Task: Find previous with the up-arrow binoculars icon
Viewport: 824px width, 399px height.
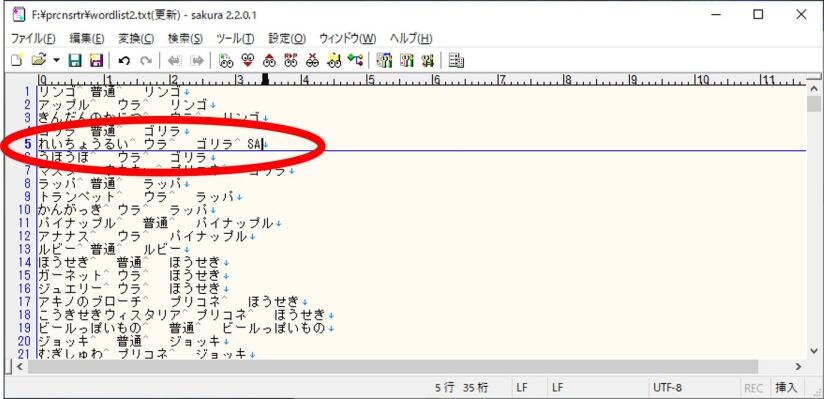Action: [x=269, y=60]
